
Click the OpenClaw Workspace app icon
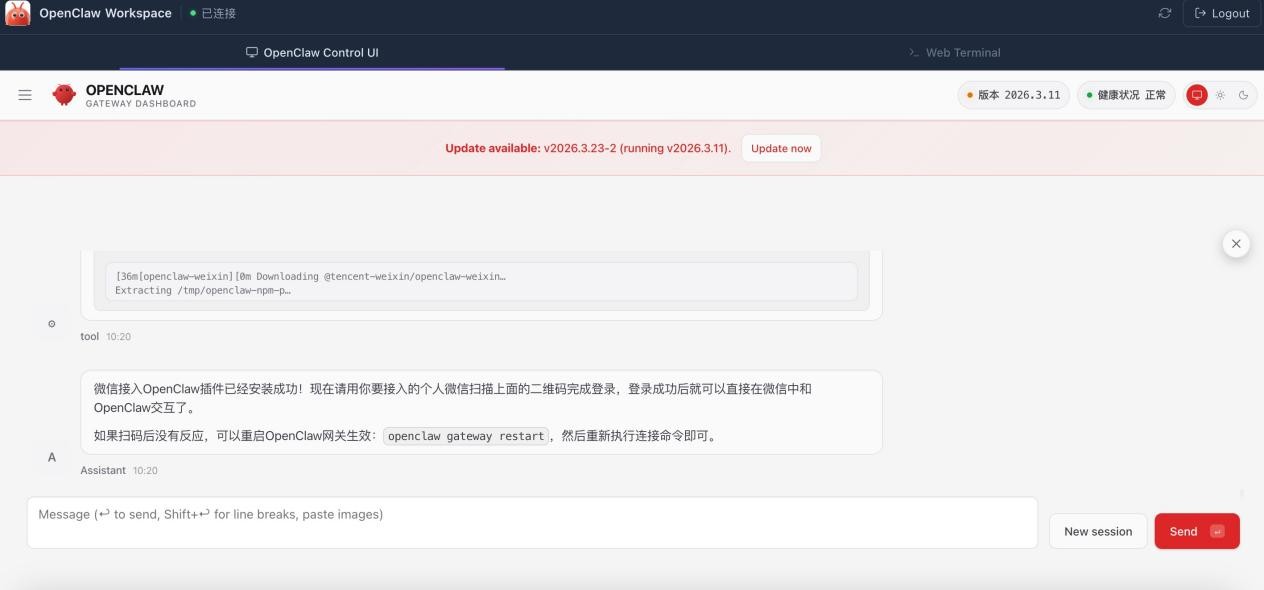tap(17, 13)
